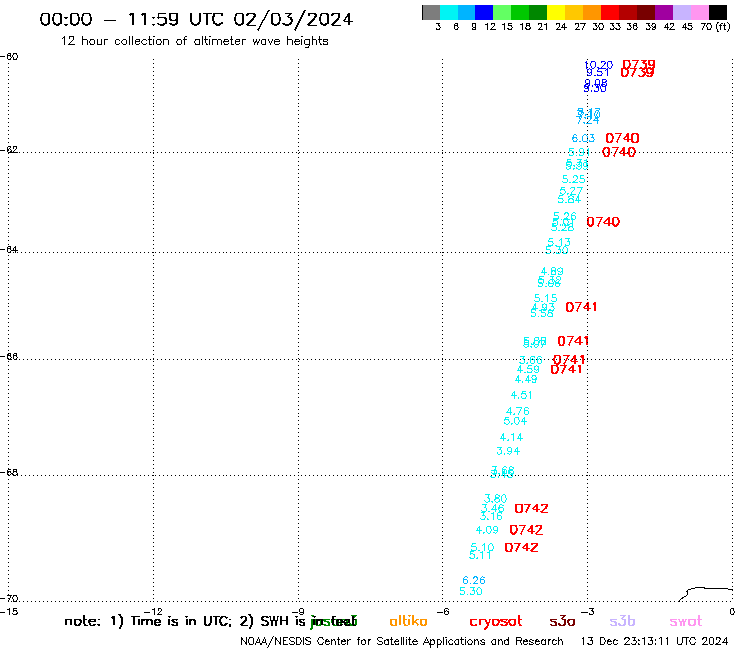The image size is (740, 650).
Task: Click the 'note: 1) Time is in UTC' text
Action: [148, 621]
